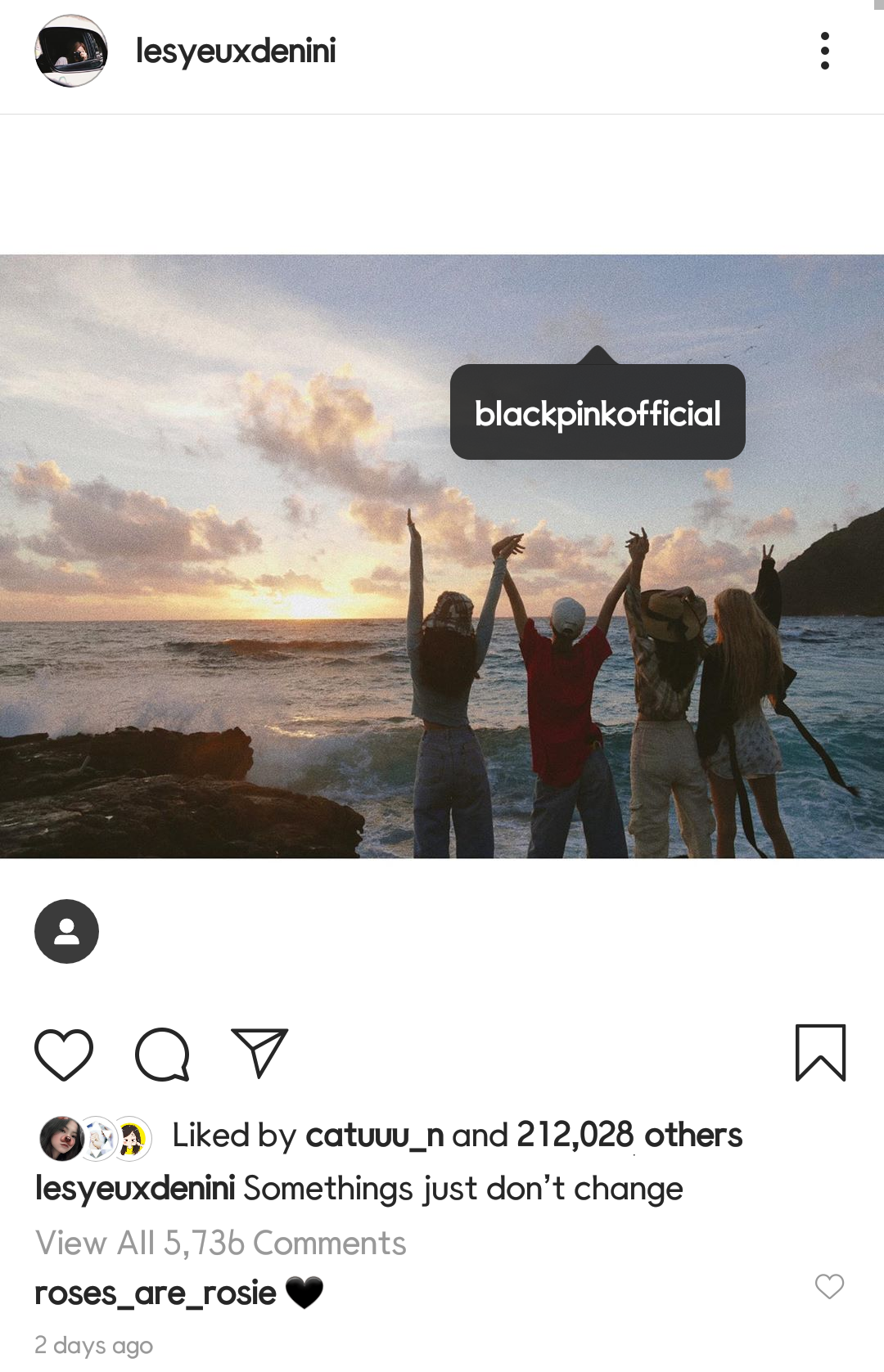Open comments with speech bubble icon
The width and height of the screenshot is (884, 1372).
click(162, 1054)
